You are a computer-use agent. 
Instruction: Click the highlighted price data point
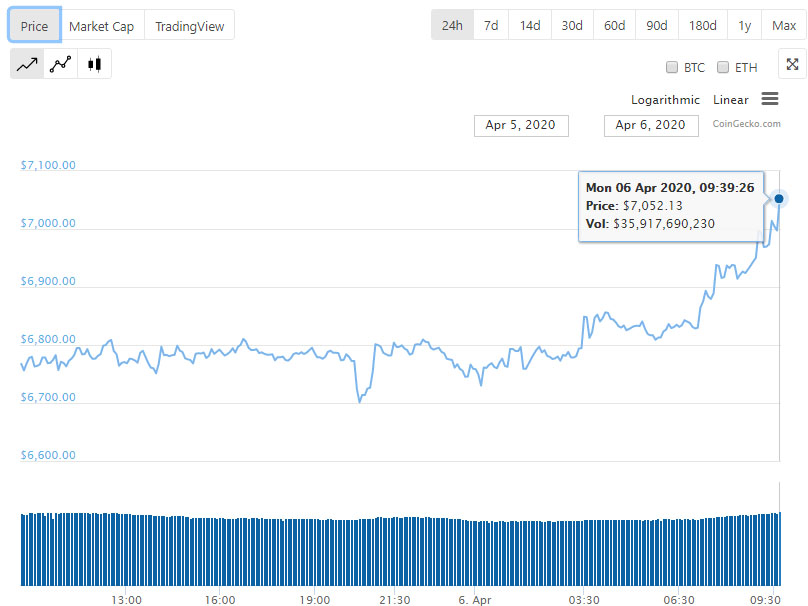(779, 198)
